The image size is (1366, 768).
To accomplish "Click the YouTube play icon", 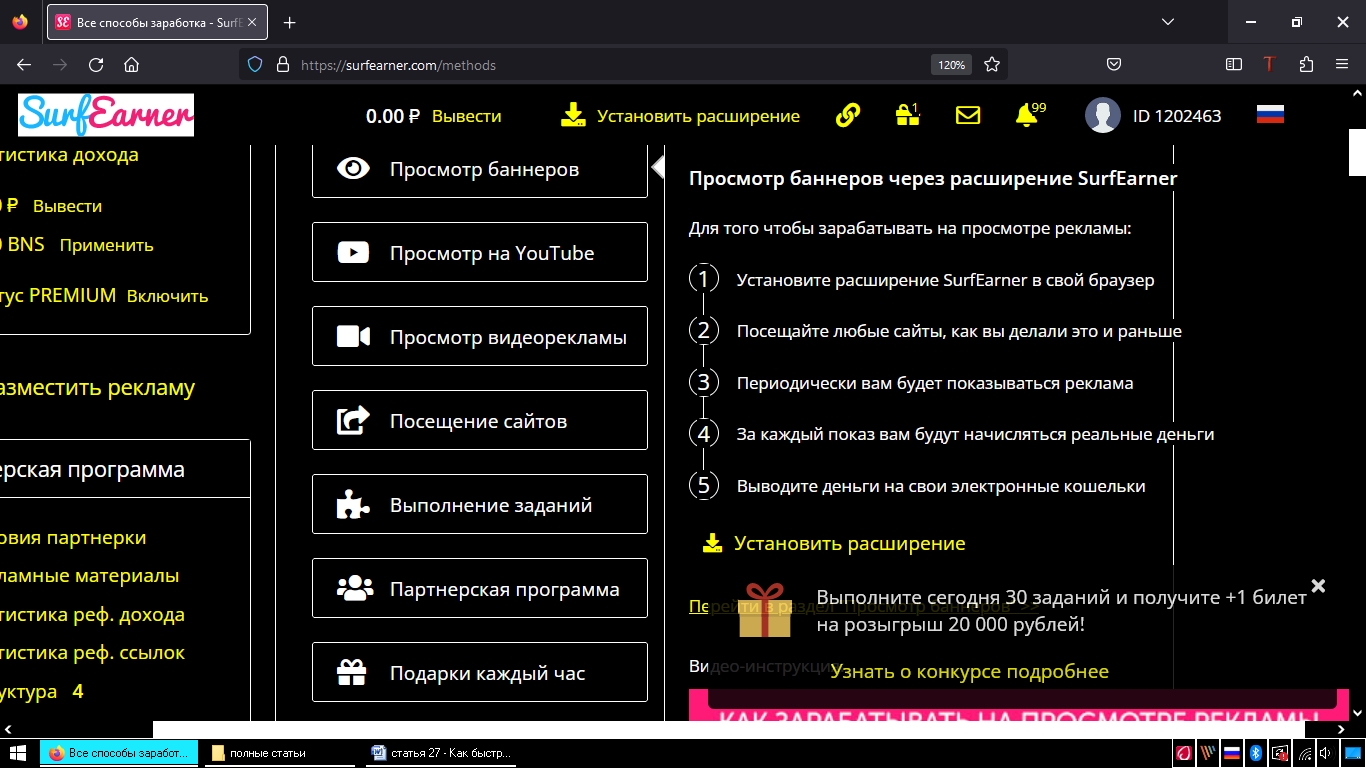I will [x=354, y=253].
